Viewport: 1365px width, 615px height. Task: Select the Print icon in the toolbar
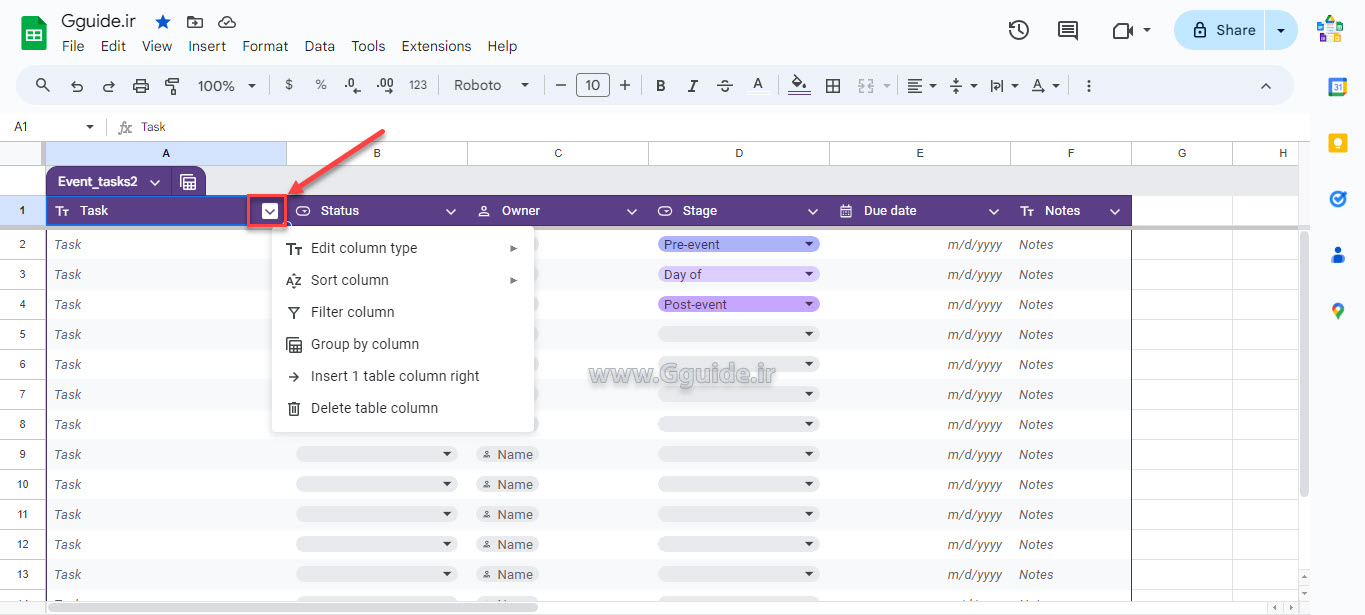140,85
